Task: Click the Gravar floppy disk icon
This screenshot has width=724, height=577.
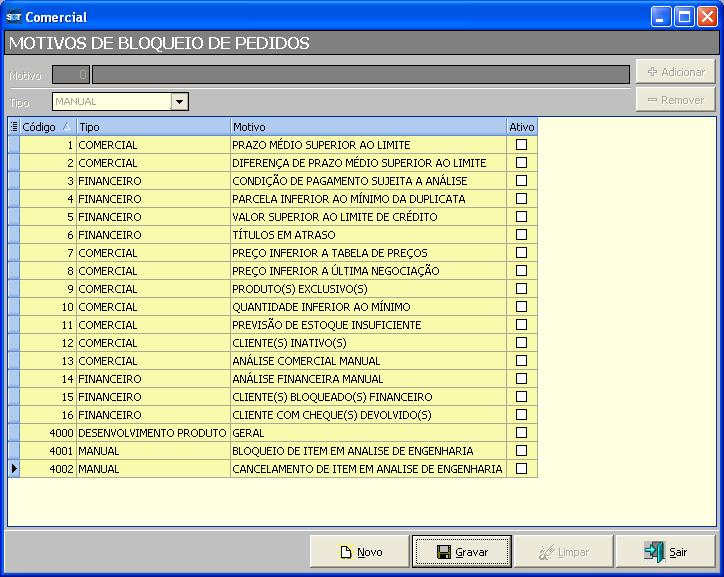Action: point(444,552)
